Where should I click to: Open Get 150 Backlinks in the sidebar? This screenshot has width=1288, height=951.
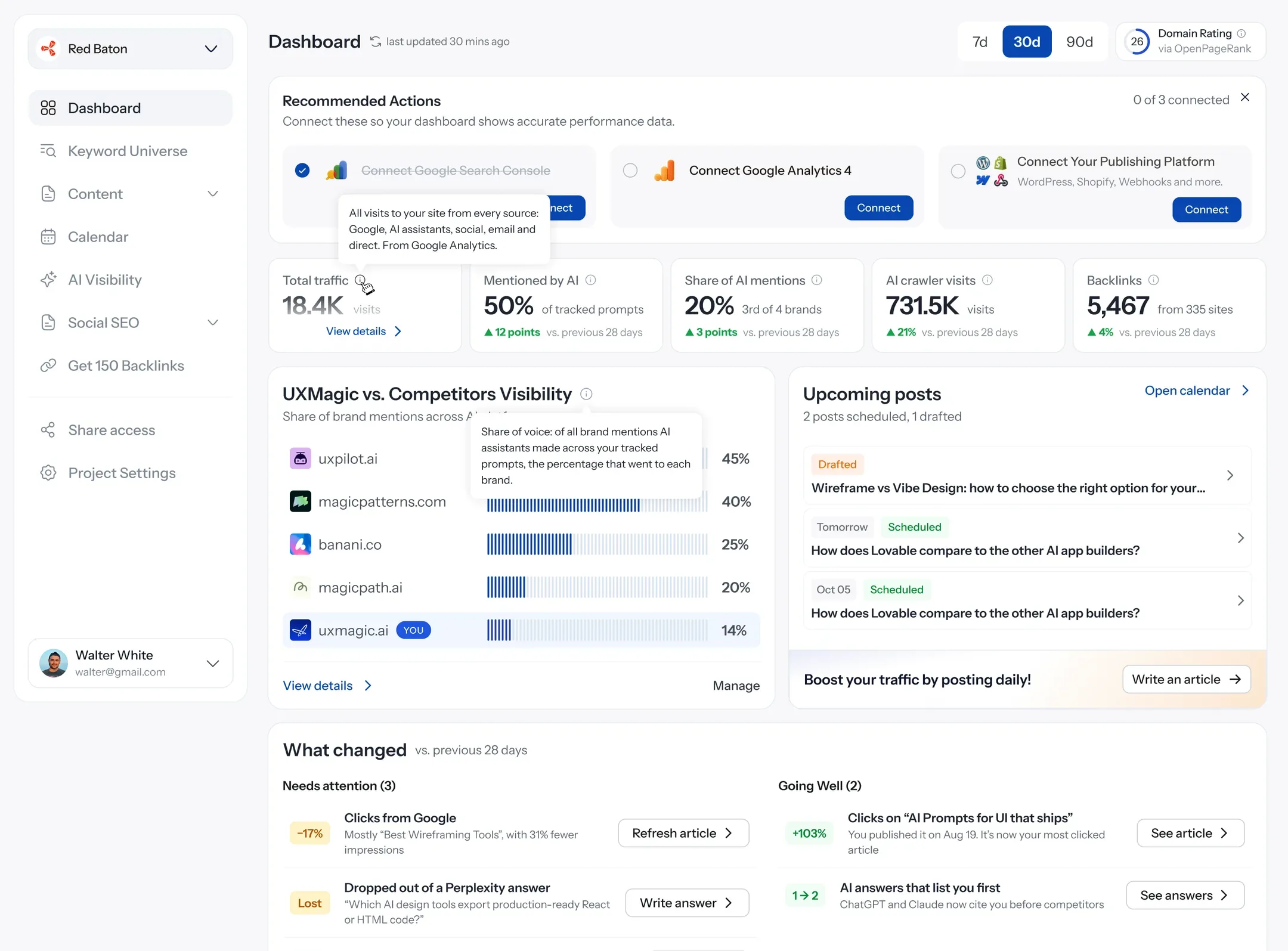(x=130, y=365)
